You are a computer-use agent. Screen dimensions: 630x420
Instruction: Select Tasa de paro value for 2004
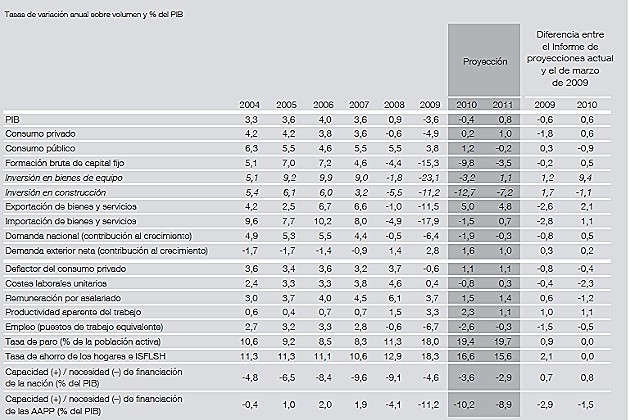(250, 341)
